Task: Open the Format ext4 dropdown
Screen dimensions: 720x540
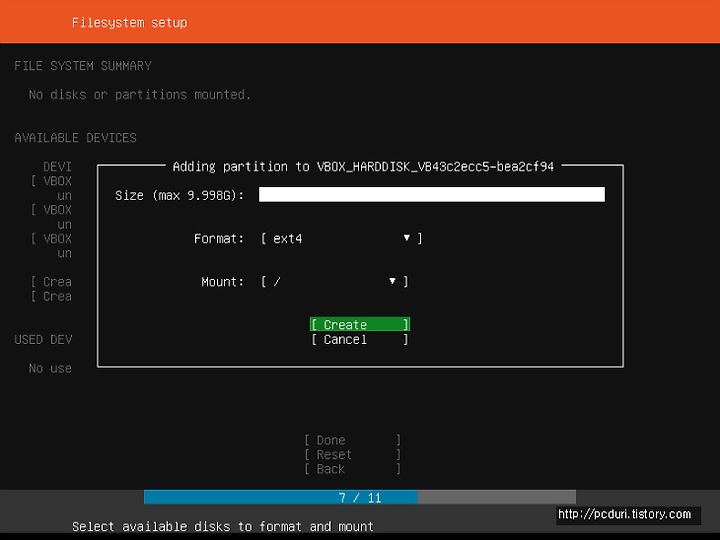Action: coord(342,238)
